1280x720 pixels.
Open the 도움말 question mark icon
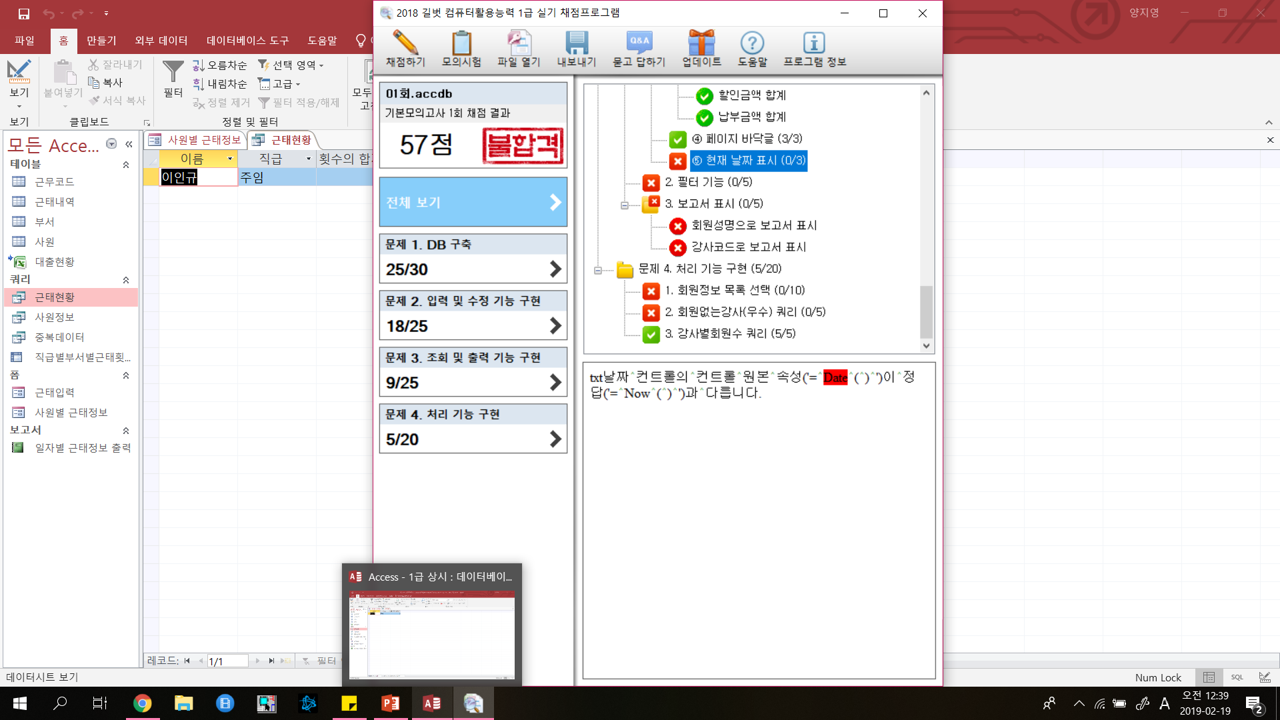(752, 48)
